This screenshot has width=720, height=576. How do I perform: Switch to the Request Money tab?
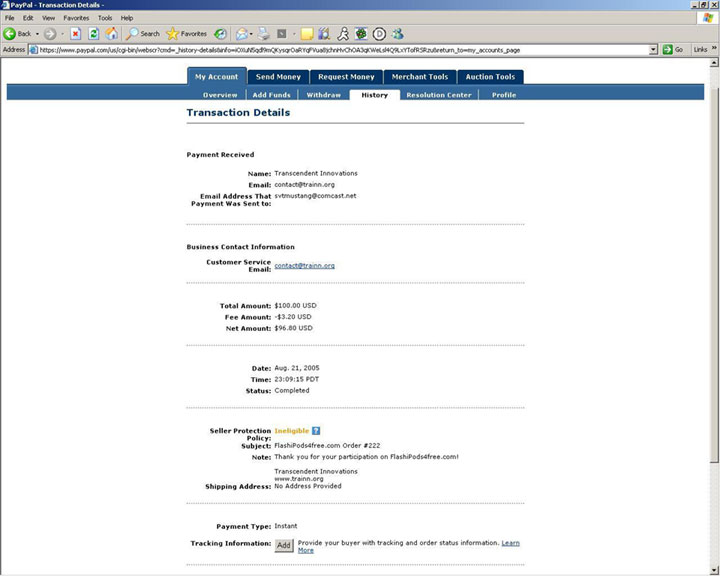(x=346, y=77)
